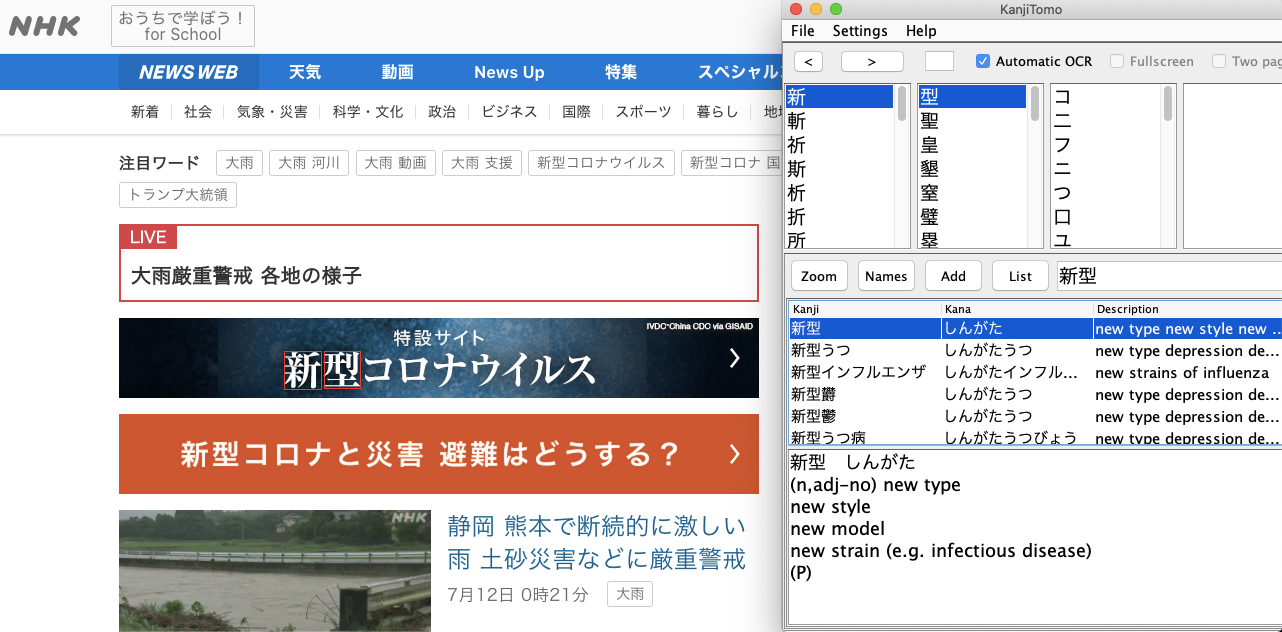Go to the 政治 category
The height and width of the screenshot is (632, 1282).
(x=442, y=112)
